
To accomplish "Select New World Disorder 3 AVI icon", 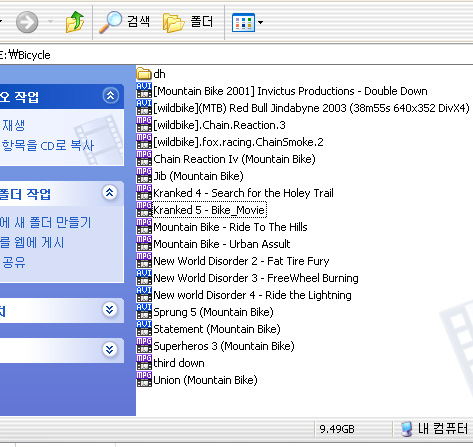I will tap(144, 278).
